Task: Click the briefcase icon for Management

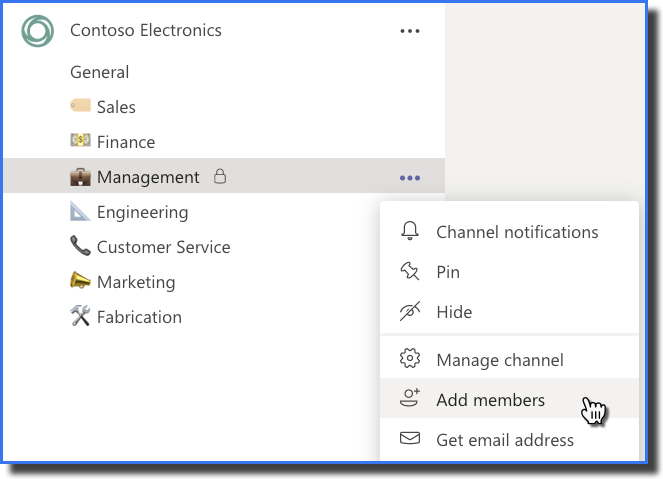Action: click(x=80, y=177)
